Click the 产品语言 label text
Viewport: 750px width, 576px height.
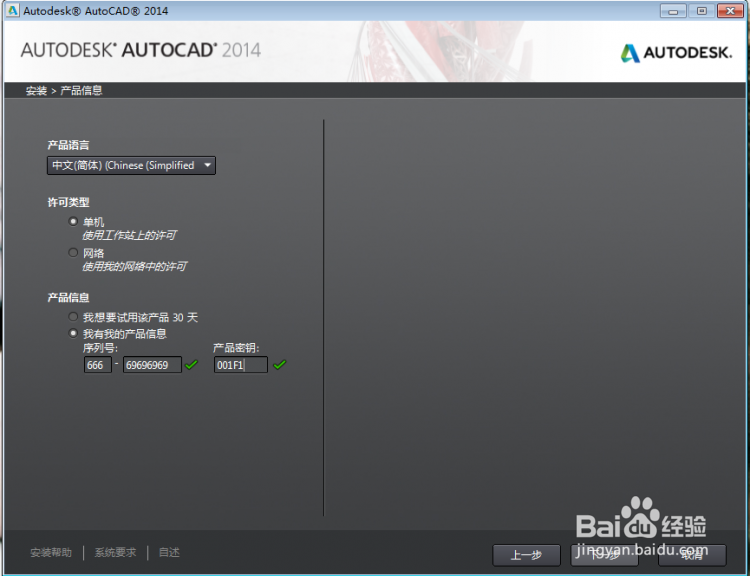point(68,145)
